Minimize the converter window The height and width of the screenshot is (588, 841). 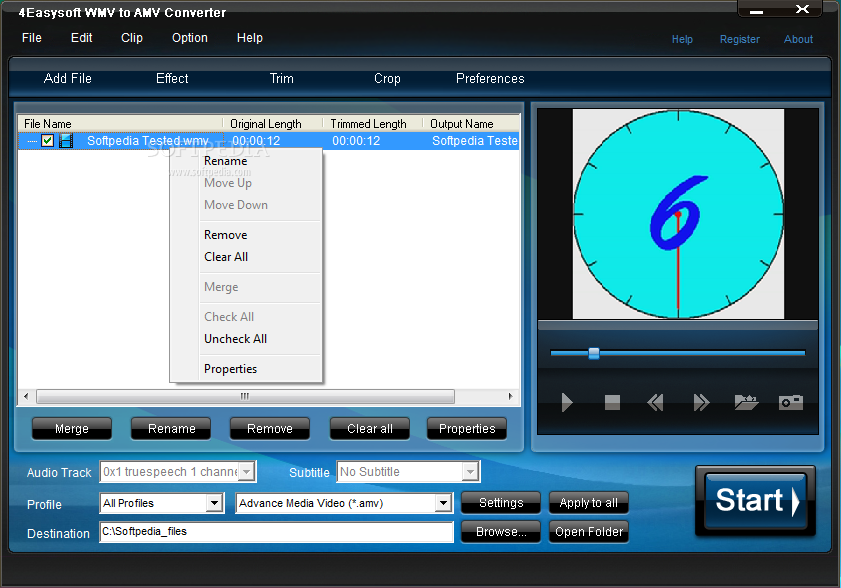point(756,11)
